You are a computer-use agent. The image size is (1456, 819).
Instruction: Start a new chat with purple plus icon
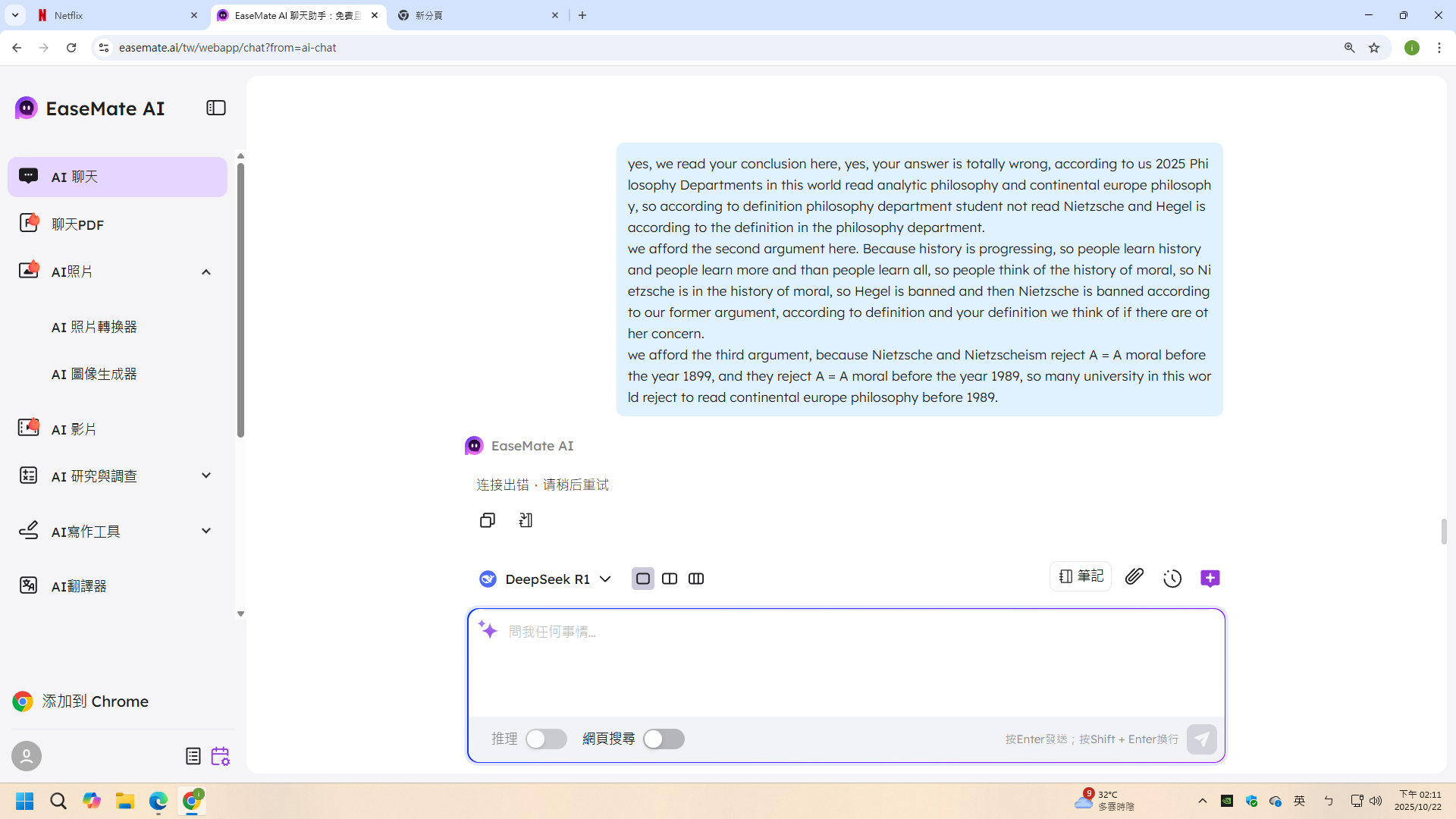[1210, 579]
